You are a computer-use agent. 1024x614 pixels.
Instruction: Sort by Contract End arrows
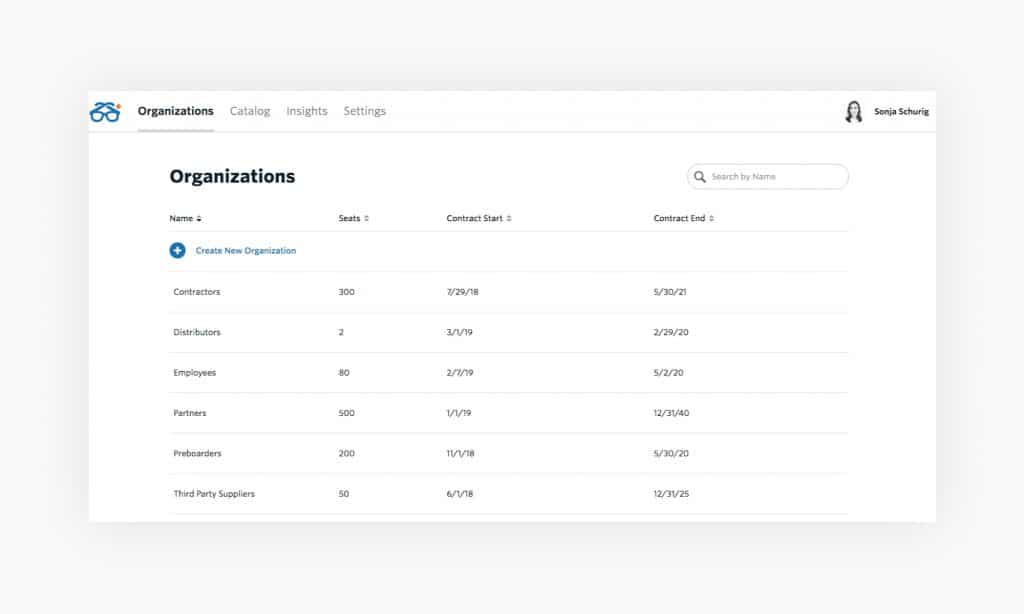pos(711,219)
